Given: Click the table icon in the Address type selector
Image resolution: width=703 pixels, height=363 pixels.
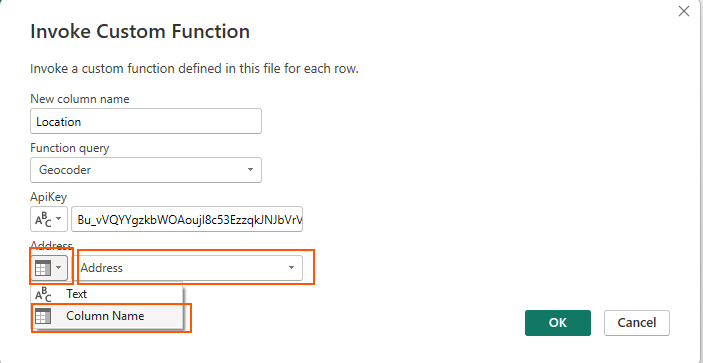Looking at the screenshot, I should [43, 268].
